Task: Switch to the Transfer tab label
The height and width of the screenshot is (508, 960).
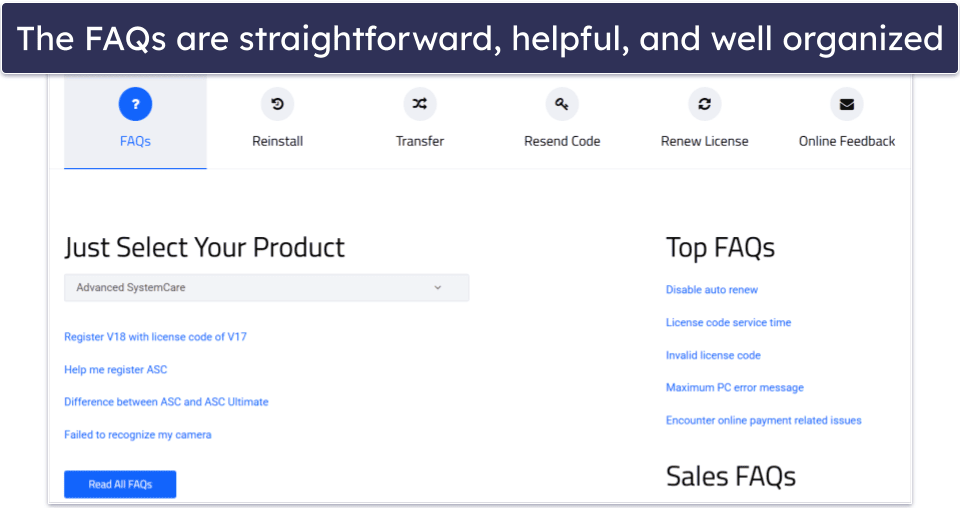Action: pos(420,141)
